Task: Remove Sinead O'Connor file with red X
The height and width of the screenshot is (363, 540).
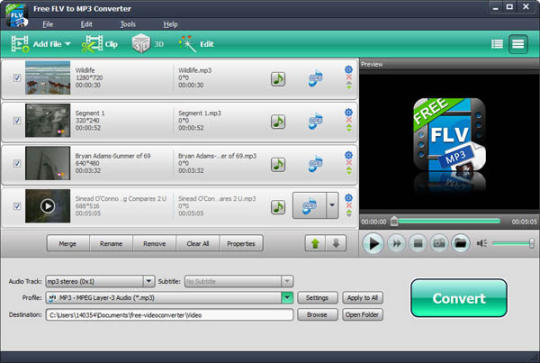Action: pyautogui.click(x=349, y=206)
